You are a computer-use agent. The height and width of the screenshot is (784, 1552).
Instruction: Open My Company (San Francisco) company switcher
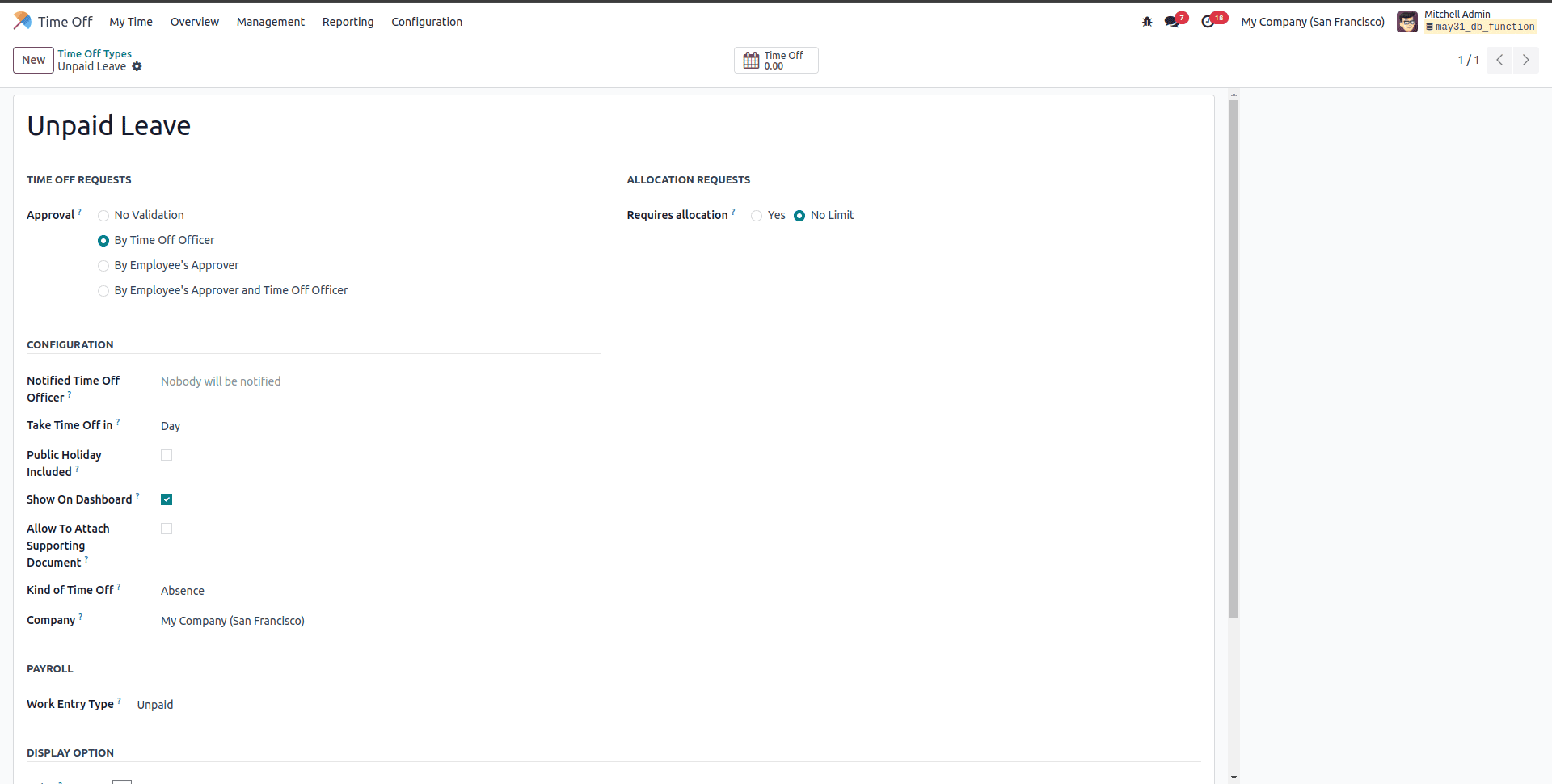click(1313, 22)
